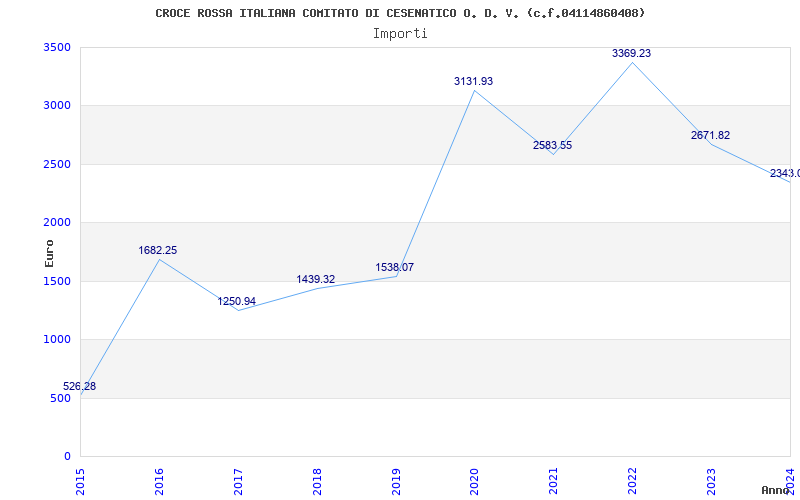Click the 1439.32 data point label
This screenshot has height=500, width=800.
316,279
